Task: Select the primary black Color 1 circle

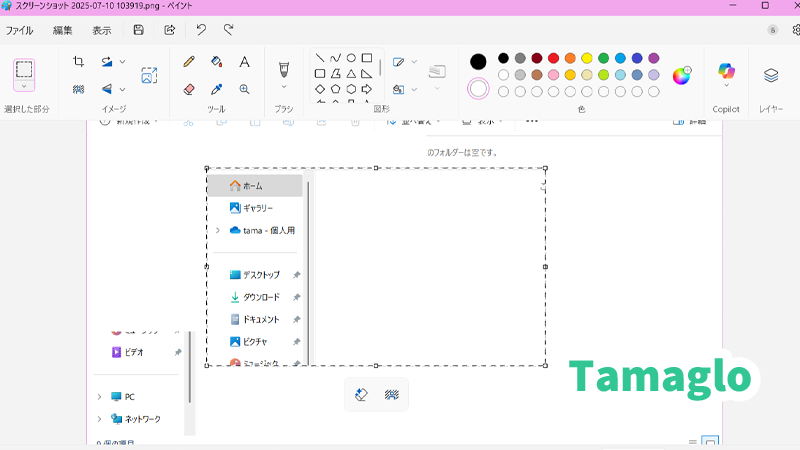Action: [x=479, y=62]
